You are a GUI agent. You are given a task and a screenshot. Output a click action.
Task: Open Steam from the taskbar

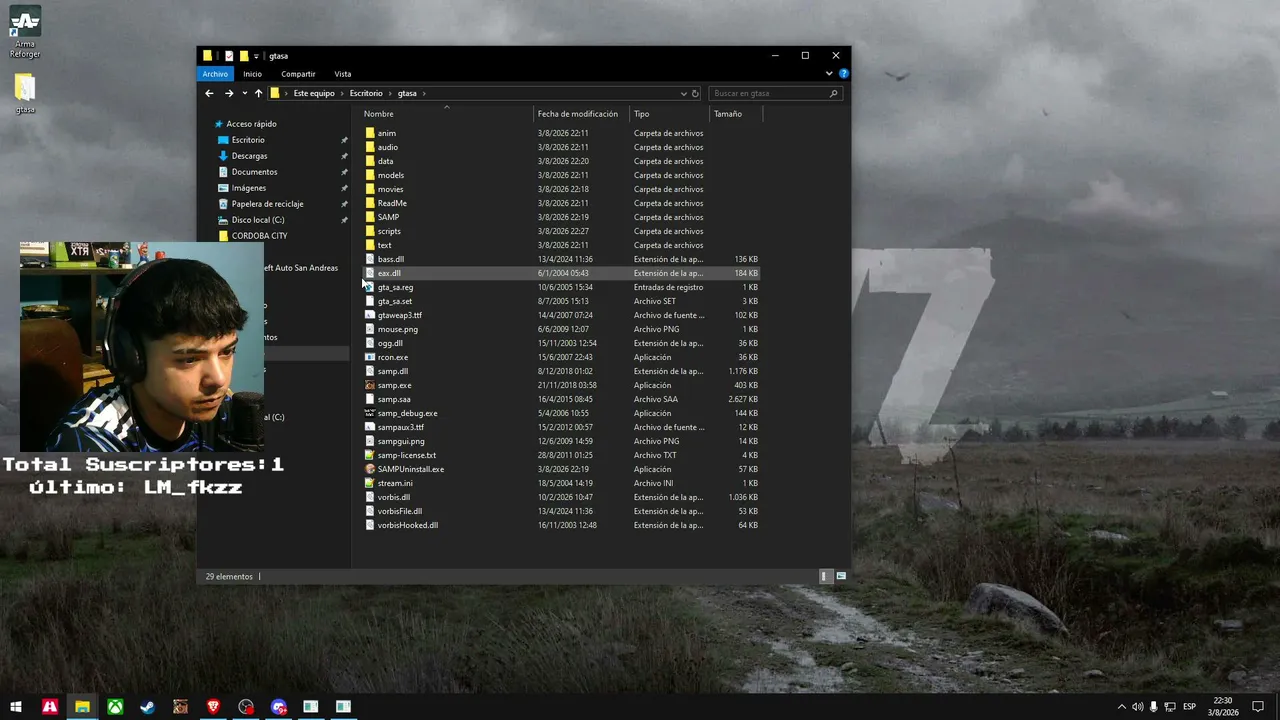pyautogui.click(x=147, y=707)
